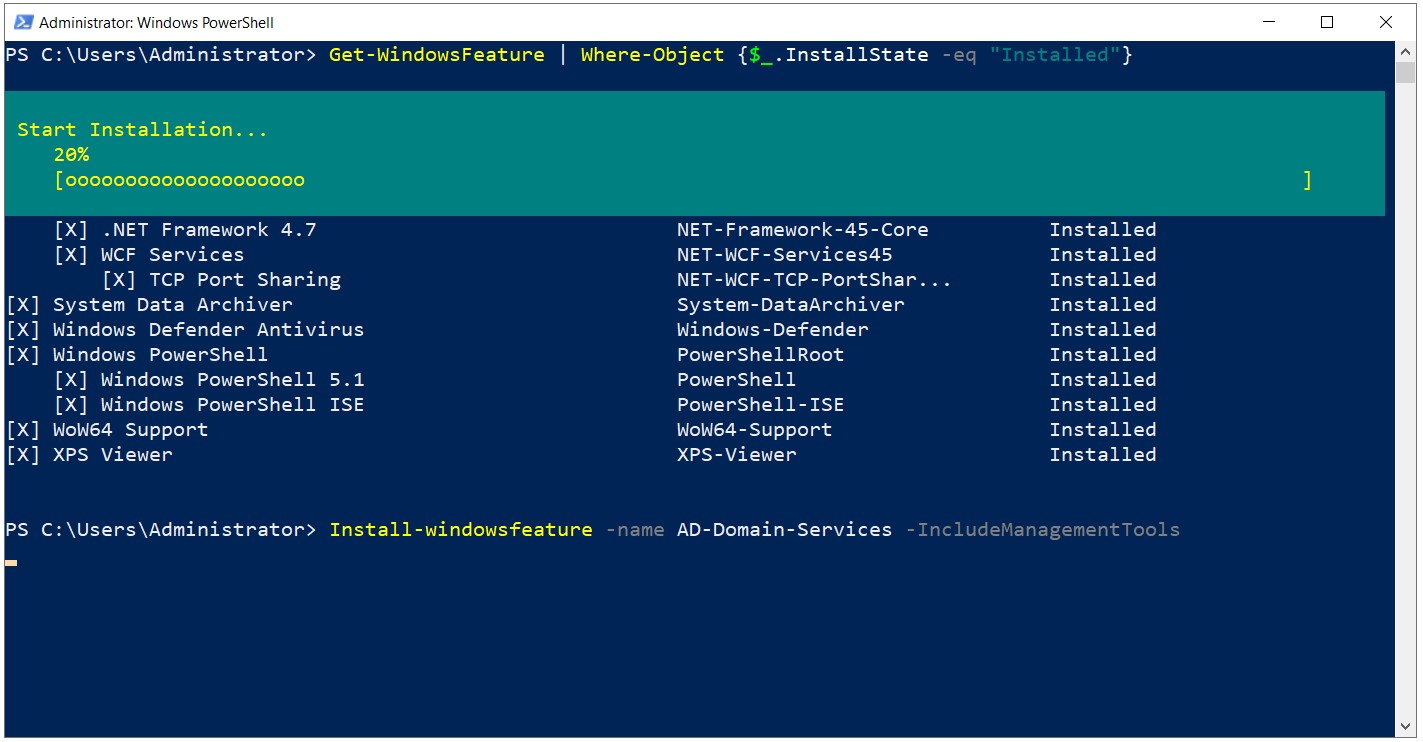The image size is (1423, 742).
Task: Click the 'TCP Port Sharing' display name
Action: tap(245, 279)
